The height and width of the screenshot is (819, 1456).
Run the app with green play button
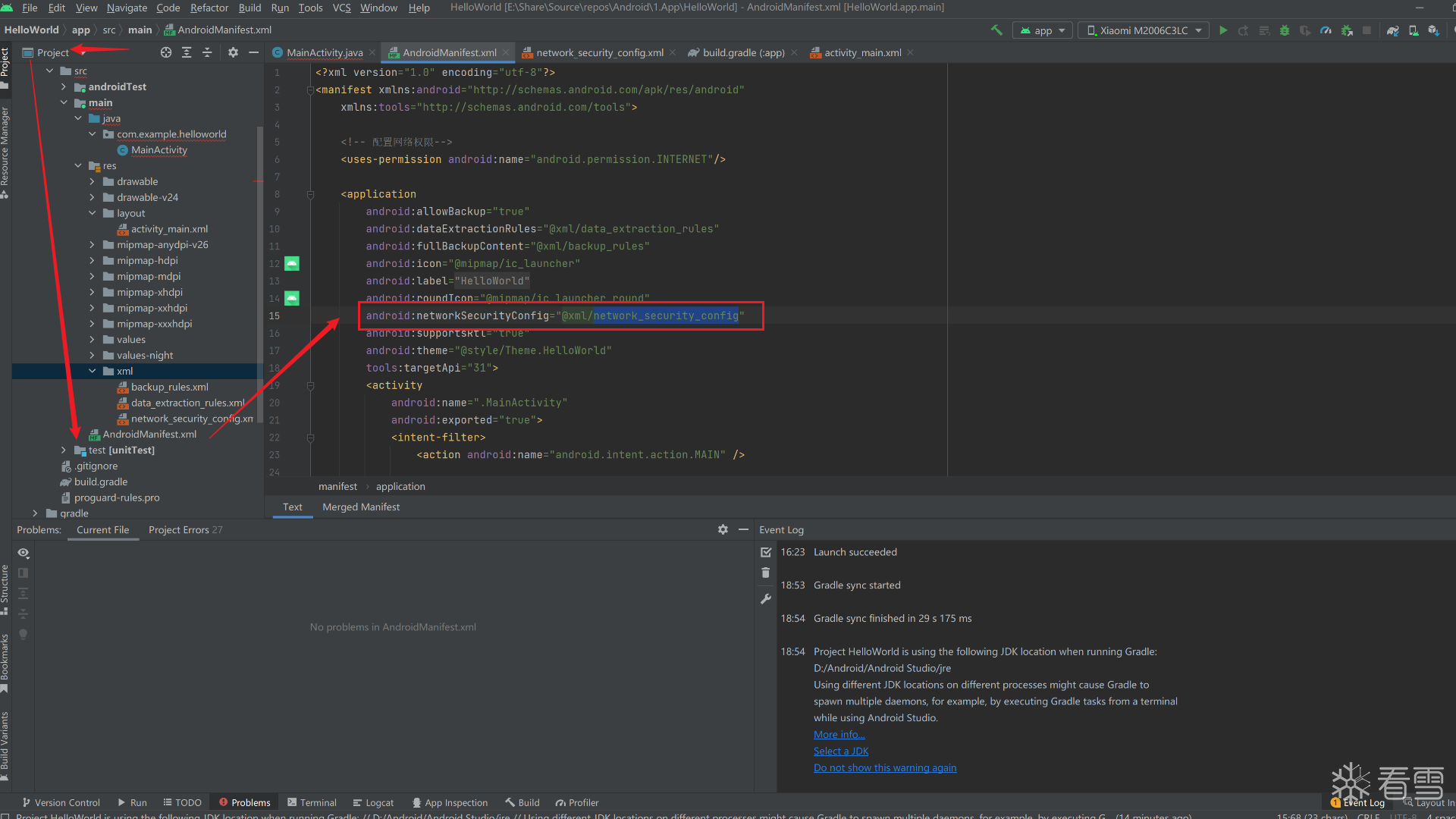(x=1223, y=30)
